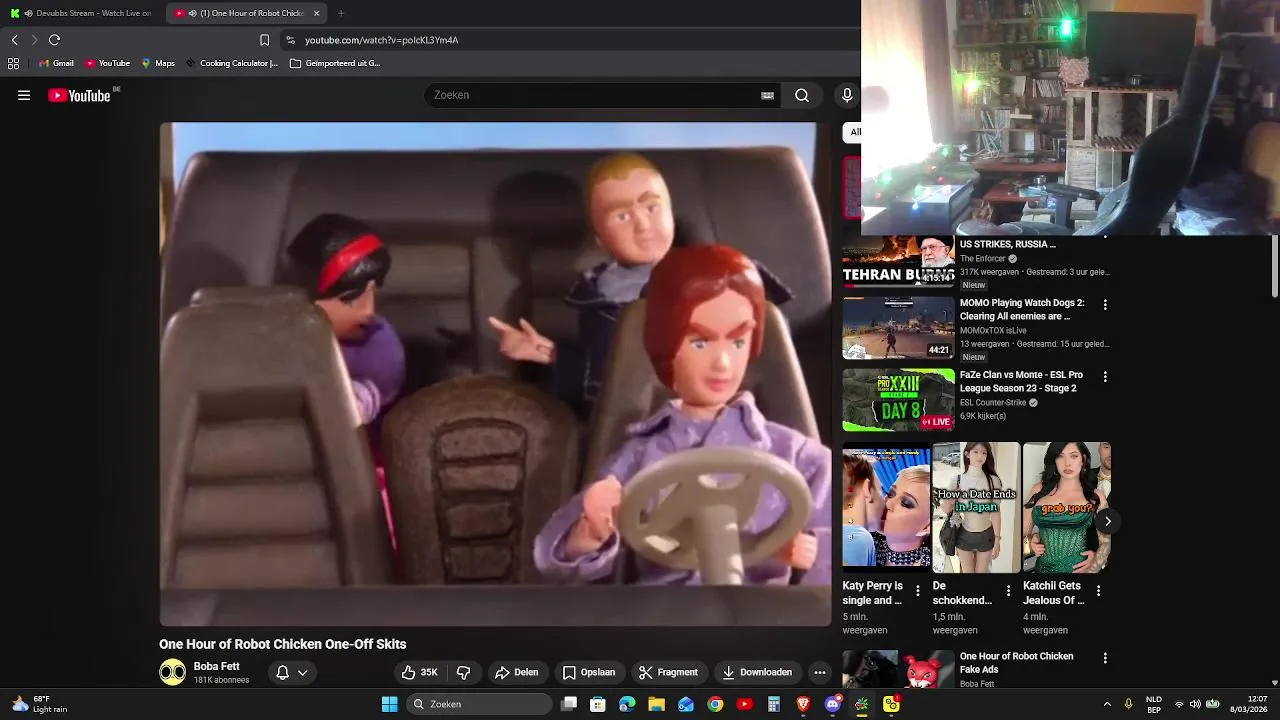Open site settings icon left of URL
Screen dimensions: 1280x720
290,40
